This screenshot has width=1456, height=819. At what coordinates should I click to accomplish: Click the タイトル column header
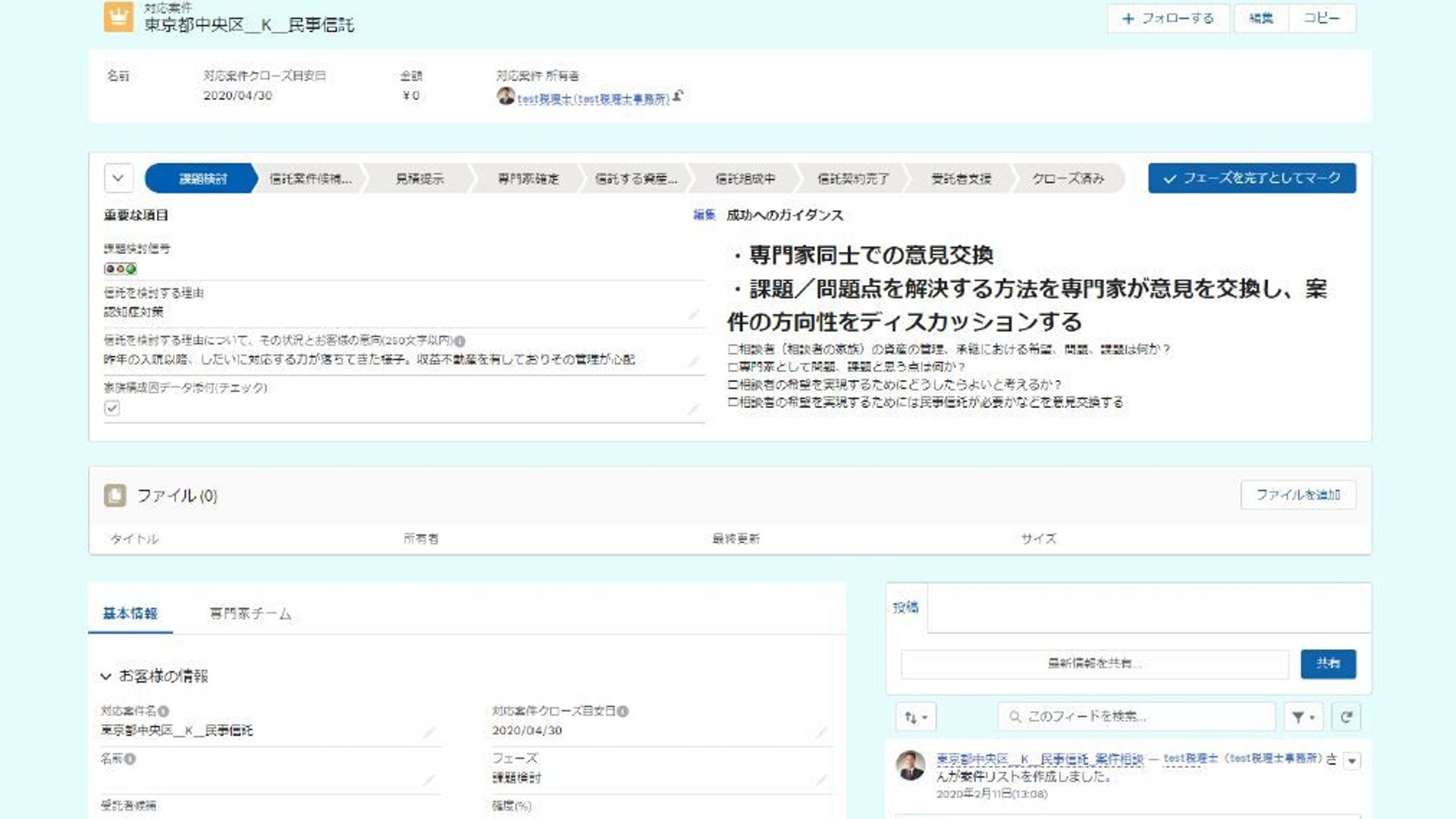pos(135,538)
